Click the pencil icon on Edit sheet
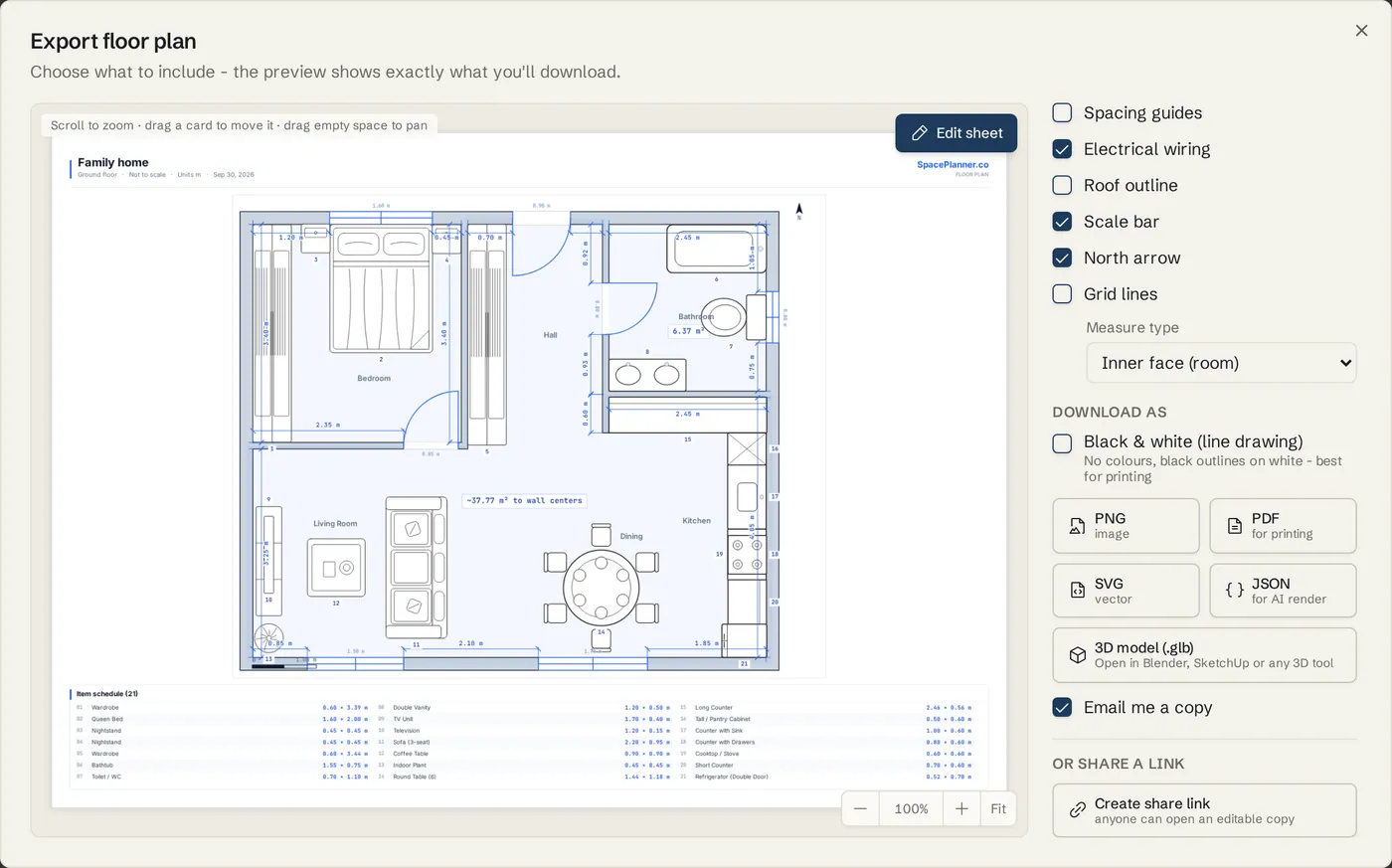The image size is (1392, 868). [920, 133]
